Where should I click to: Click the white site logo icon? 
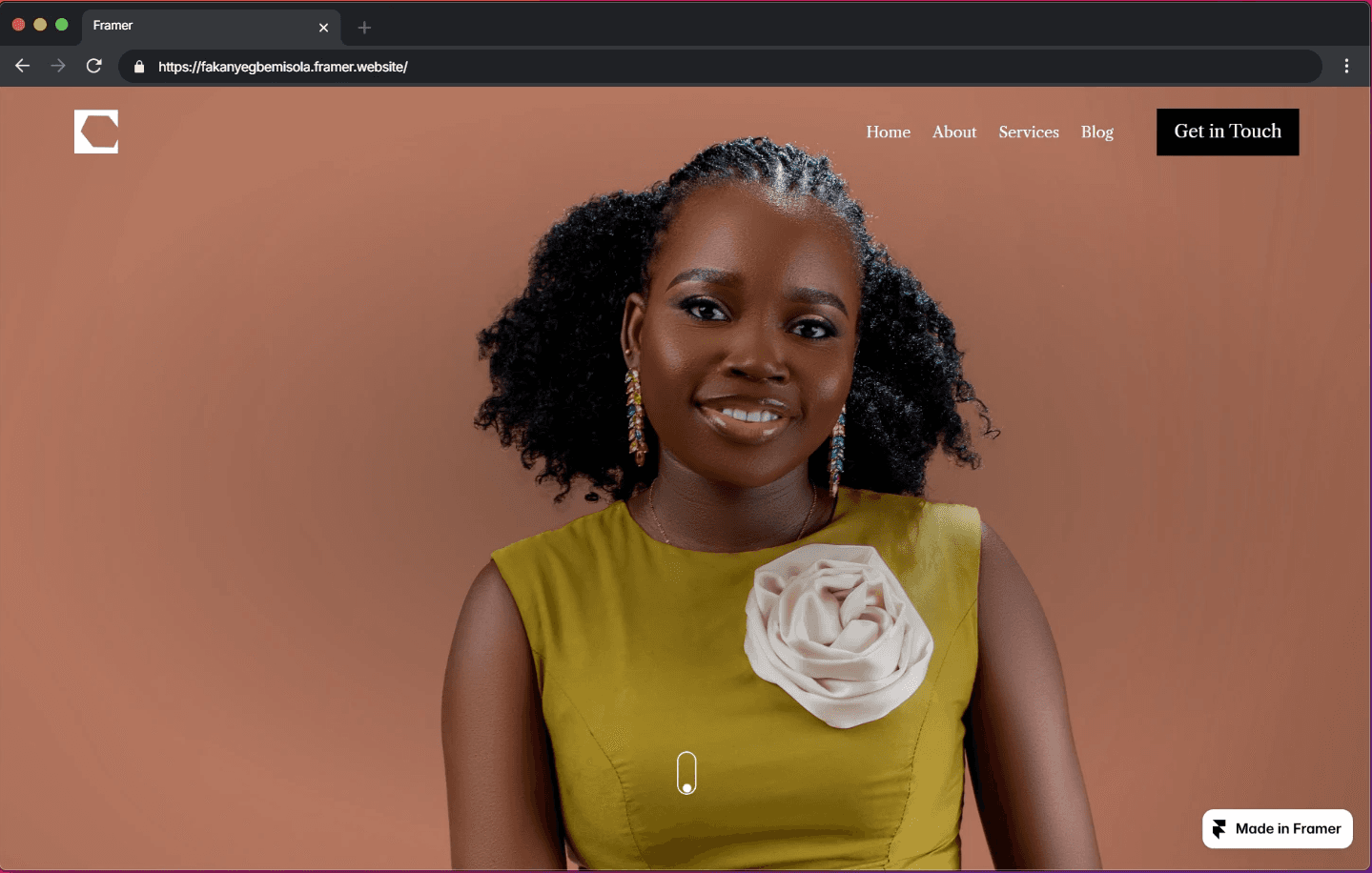(x=96, y=132)
